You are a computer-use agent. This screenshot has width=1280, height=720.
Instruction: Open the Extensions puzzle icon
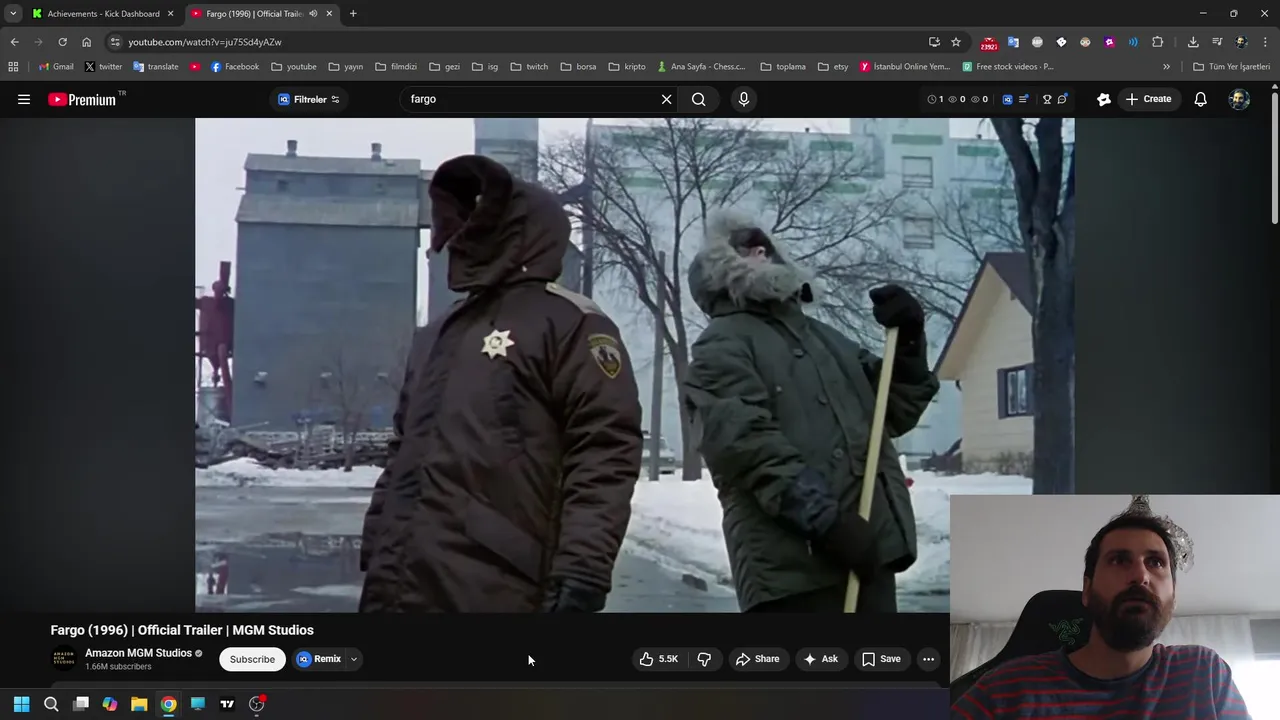coord(1157,42)
